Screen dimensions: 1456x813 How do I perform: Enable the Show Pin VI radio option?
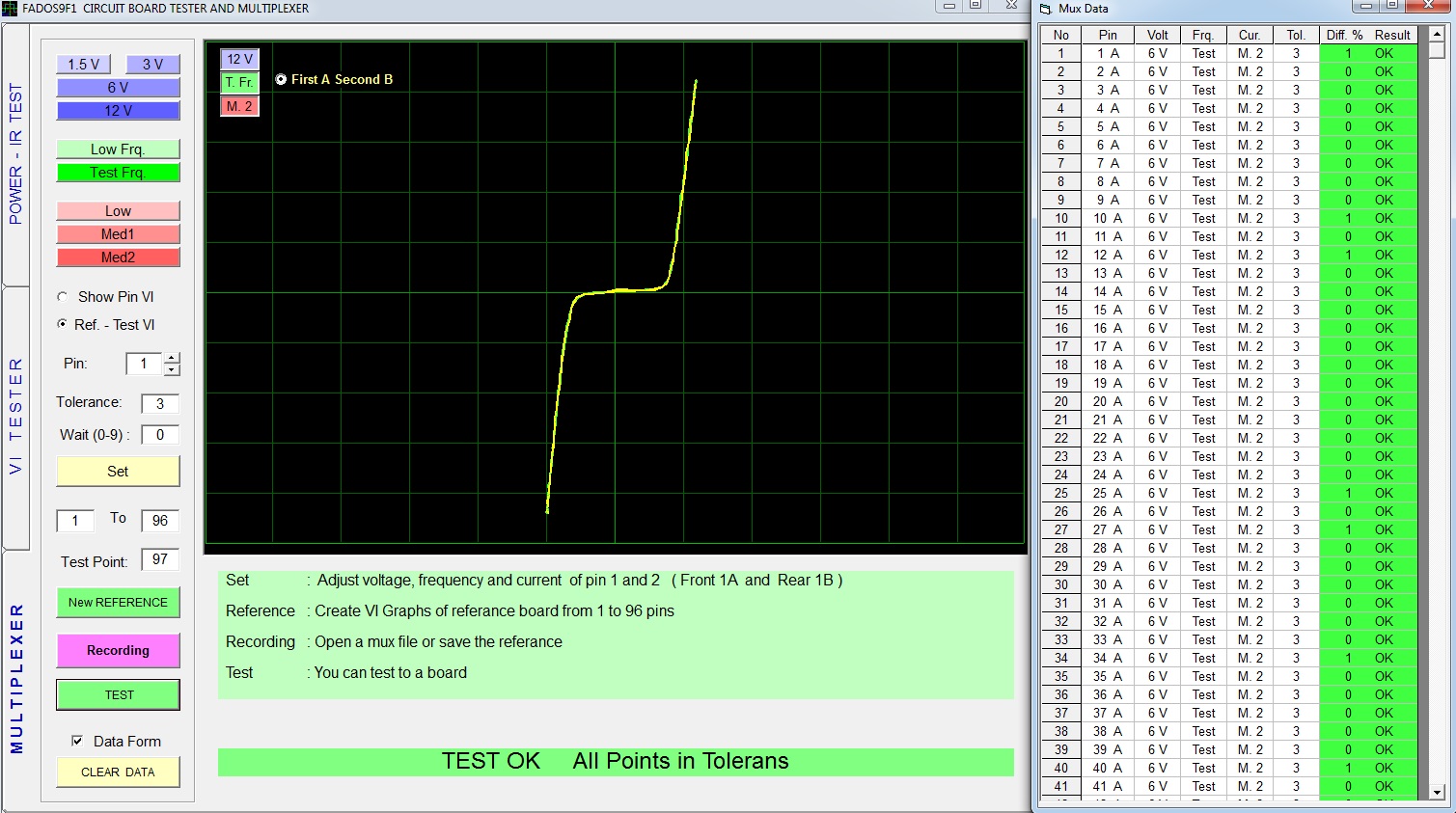(x=63, y=297)
